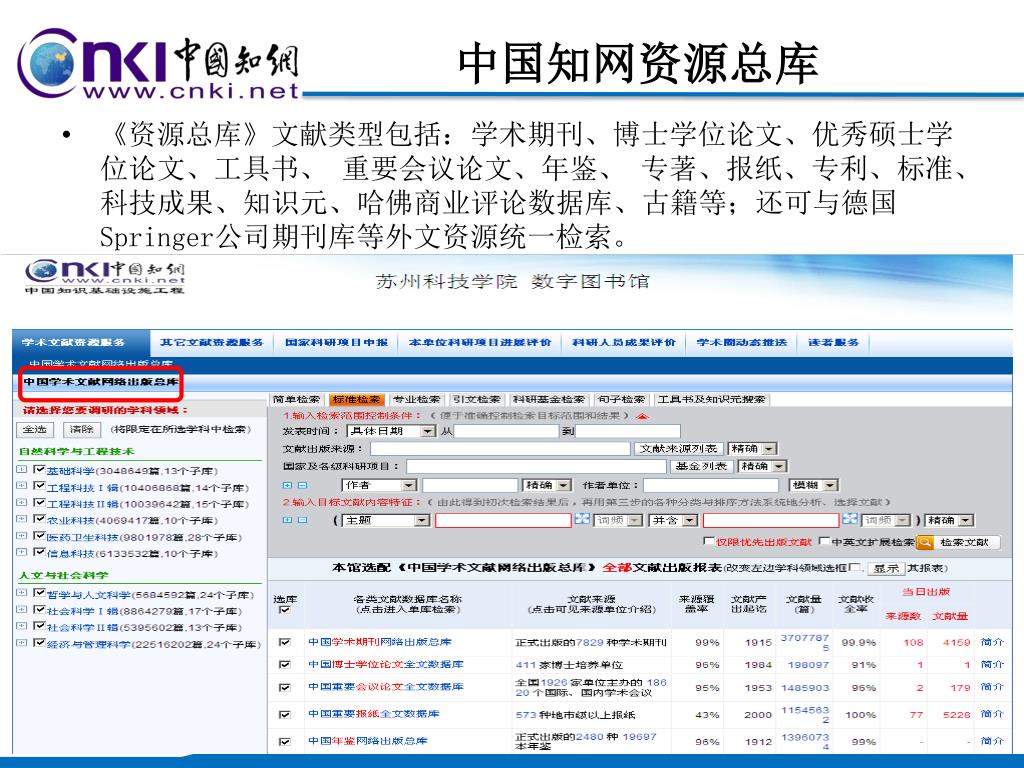Collapse search range section with red arrow

pos(643,415)
